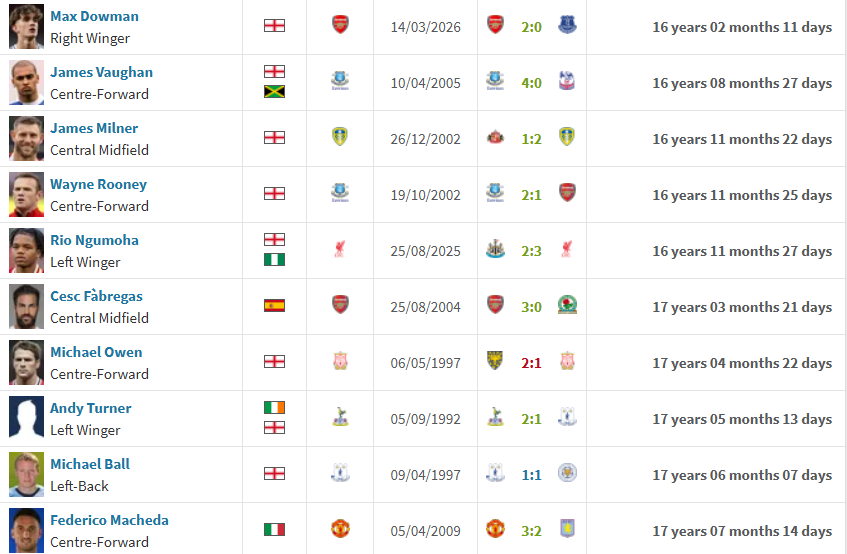The image size is (847, 554).
Task: Click the Leicester City crest in Michael Ball's row
Action: click(567, 473)
